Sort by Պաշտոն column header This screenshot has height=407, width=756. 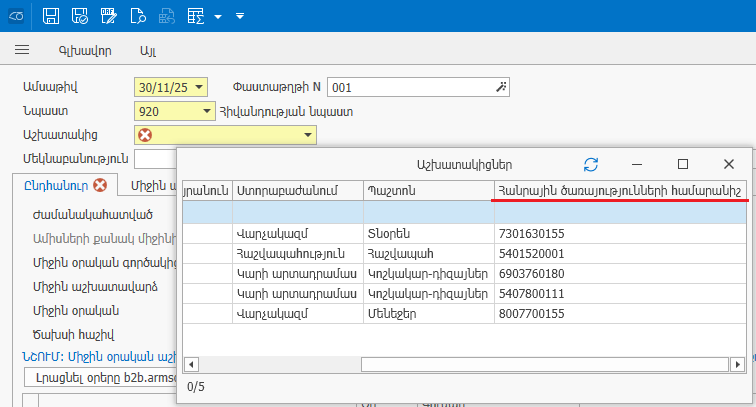pyautogui.click(x=429, y=190)
